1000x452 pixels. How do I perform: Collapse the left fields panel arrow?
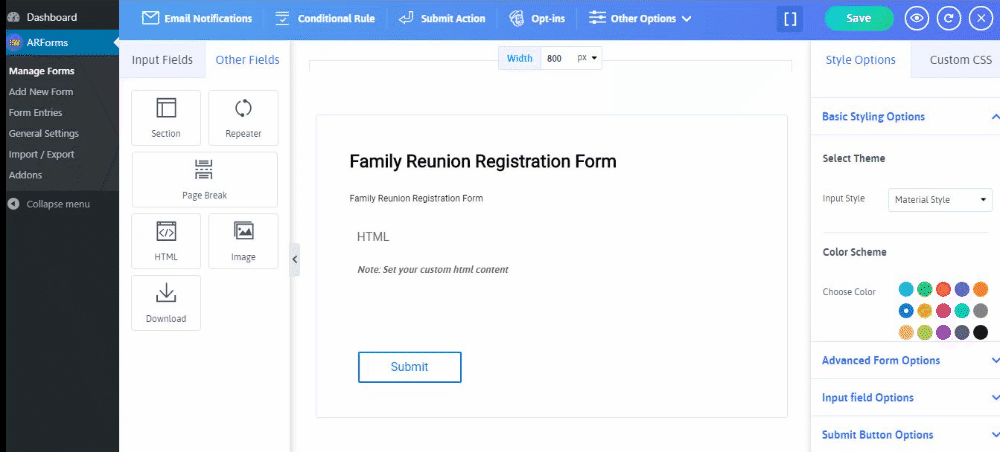295,259
